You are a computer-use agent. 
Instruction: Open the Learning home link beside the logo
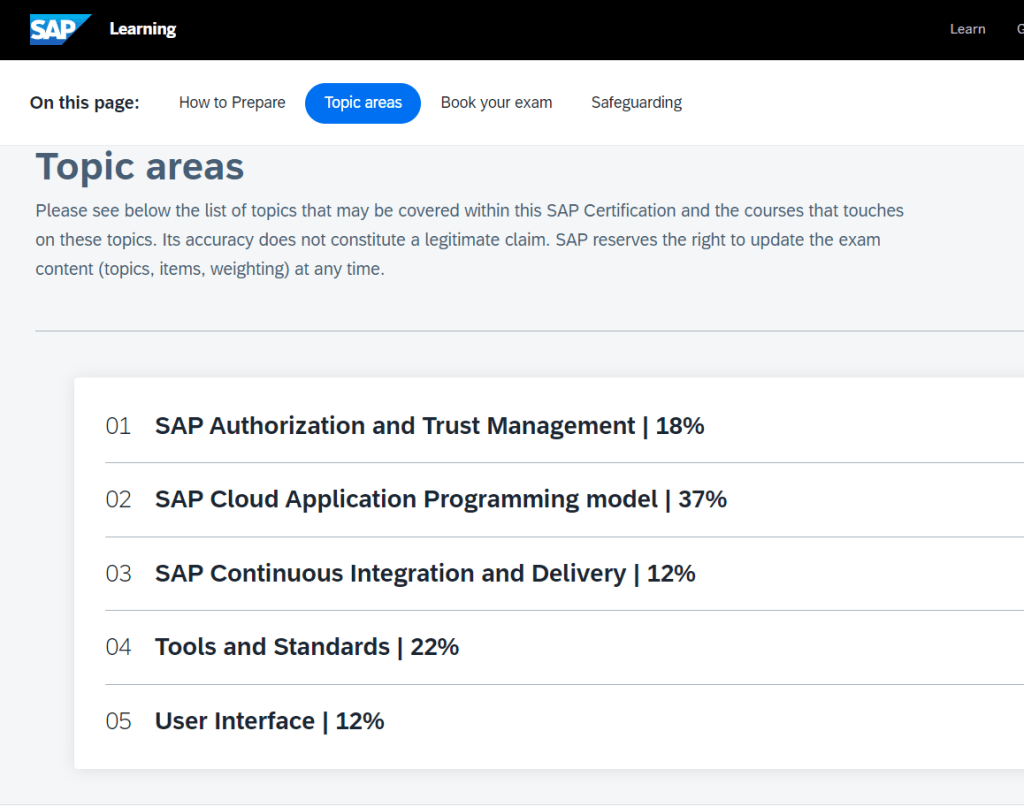pyautogui.click(x=142, y=29)
